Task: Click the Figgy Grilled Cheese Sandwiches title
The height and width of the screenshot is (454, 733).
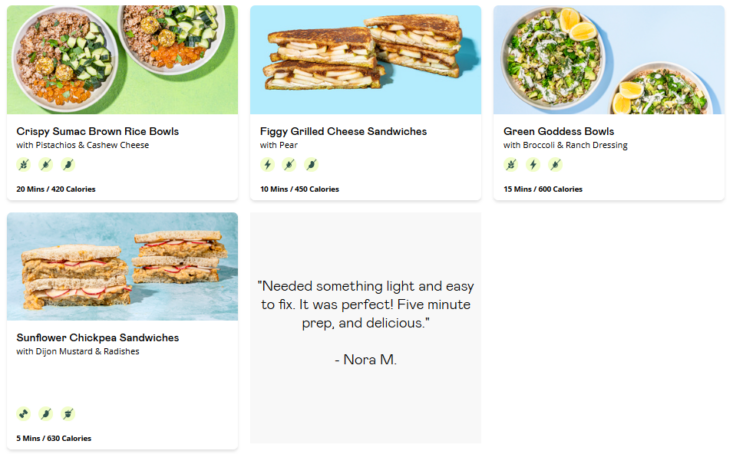Action: tap(343, 131)
